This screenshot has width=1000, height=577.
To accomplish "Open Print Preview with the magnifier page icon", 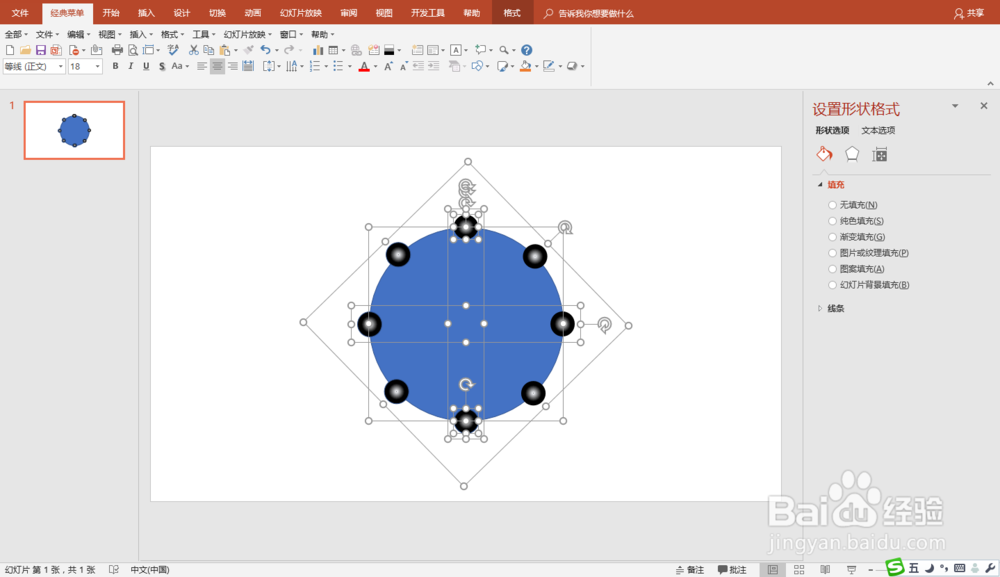I will pos(133,50).
